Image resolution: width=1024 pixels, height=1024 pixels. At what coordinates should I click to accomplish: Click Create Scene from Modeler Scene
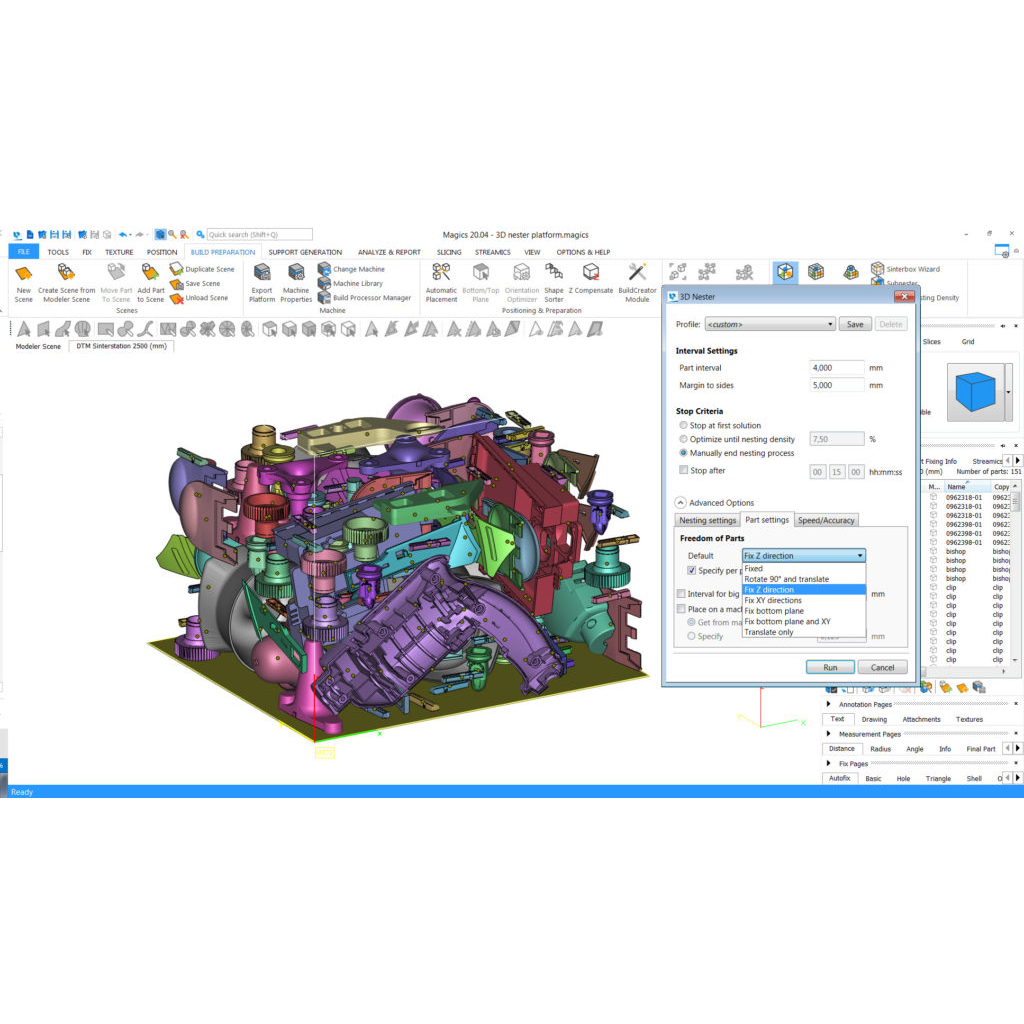[x=66, y=283]
